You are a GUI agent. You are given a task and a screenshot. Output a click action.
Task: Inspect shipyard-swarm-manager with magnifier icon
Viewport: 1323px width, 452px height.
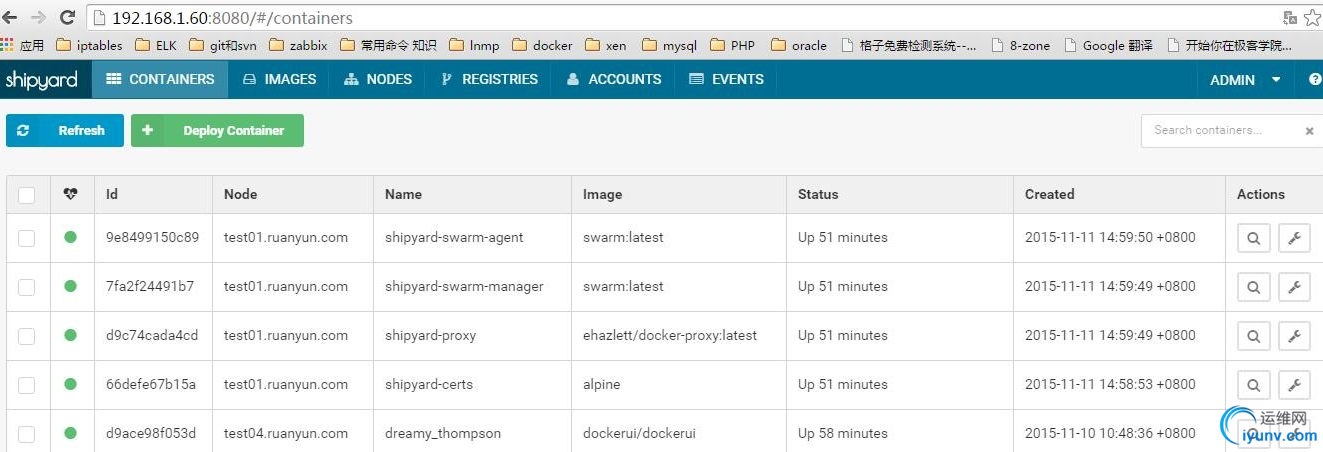coord(1254,287)
